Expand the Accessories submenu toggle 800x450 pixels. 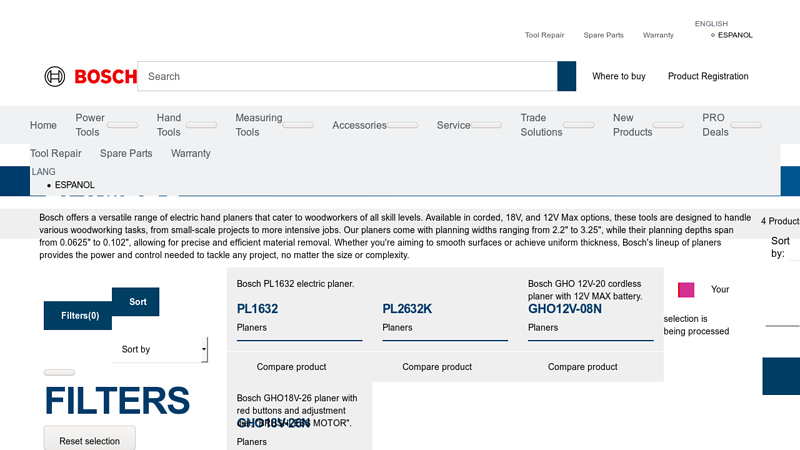[x=402, y=125]
